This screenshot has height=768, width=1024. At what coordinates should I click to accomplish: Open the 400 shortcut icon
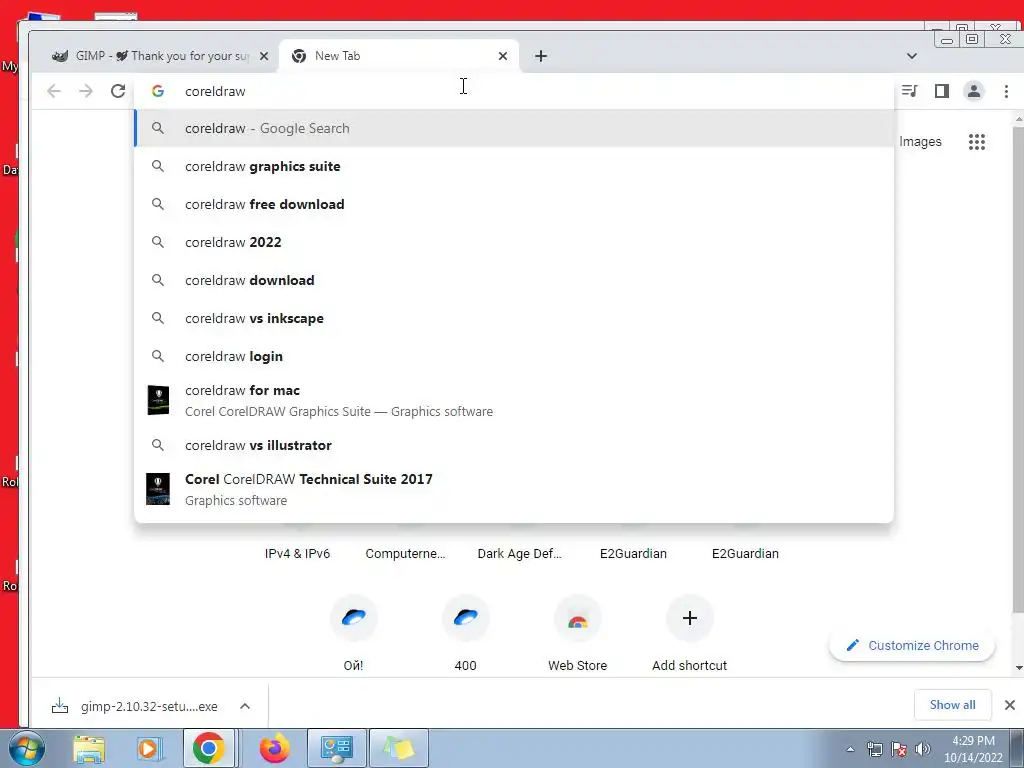466,618
